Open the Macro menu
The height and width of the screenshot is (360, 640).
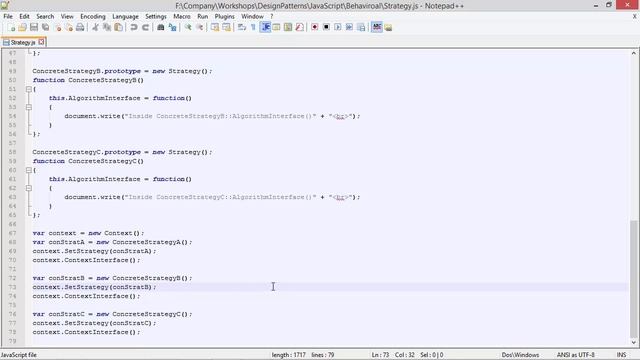(182, 16)
